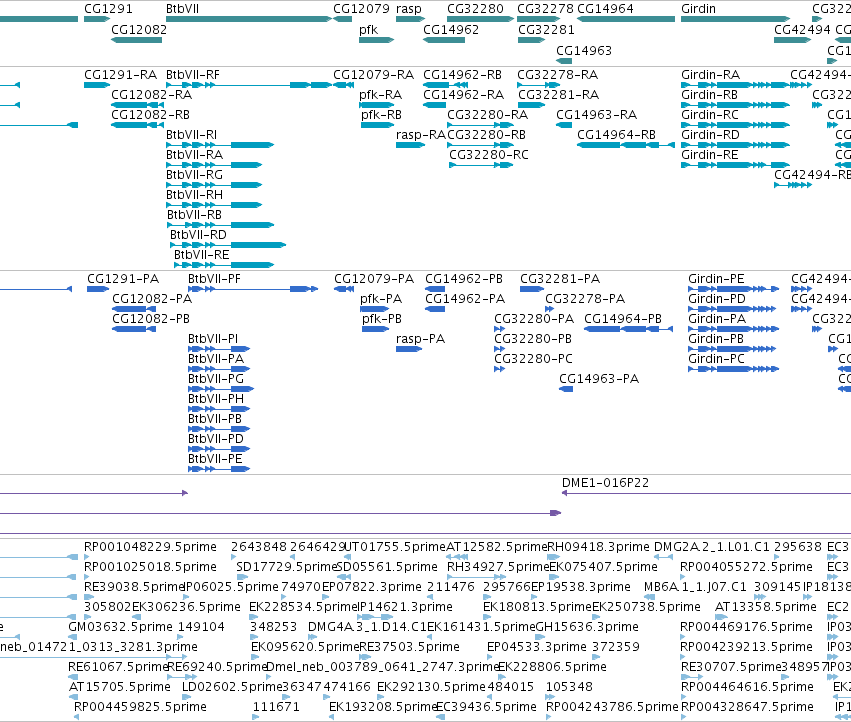Screen dimensions: 851x722
Task: Click the pfk-RB transcript
Action: [x=377, y=125]
